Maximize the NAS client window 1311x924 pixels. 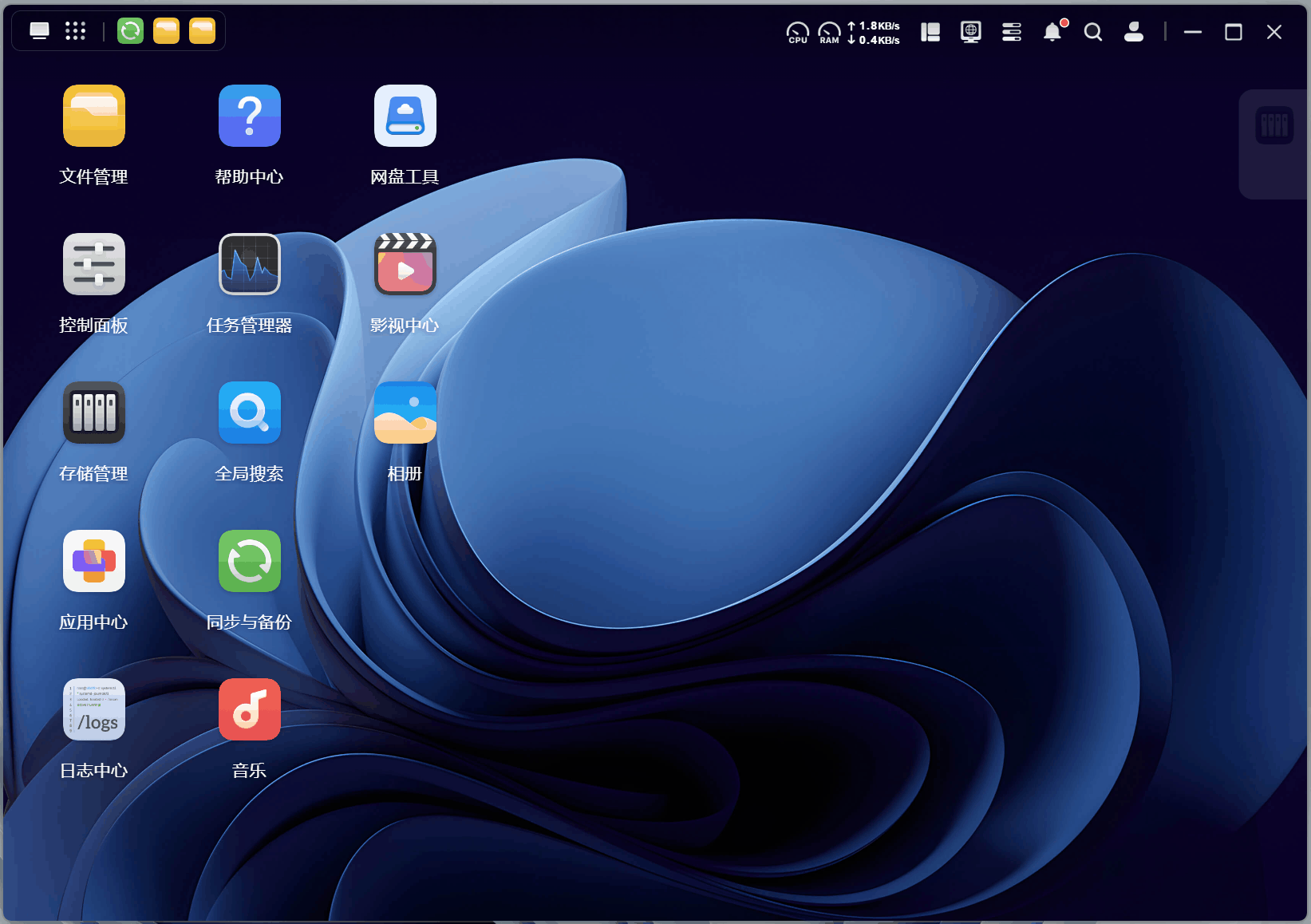1234,32
